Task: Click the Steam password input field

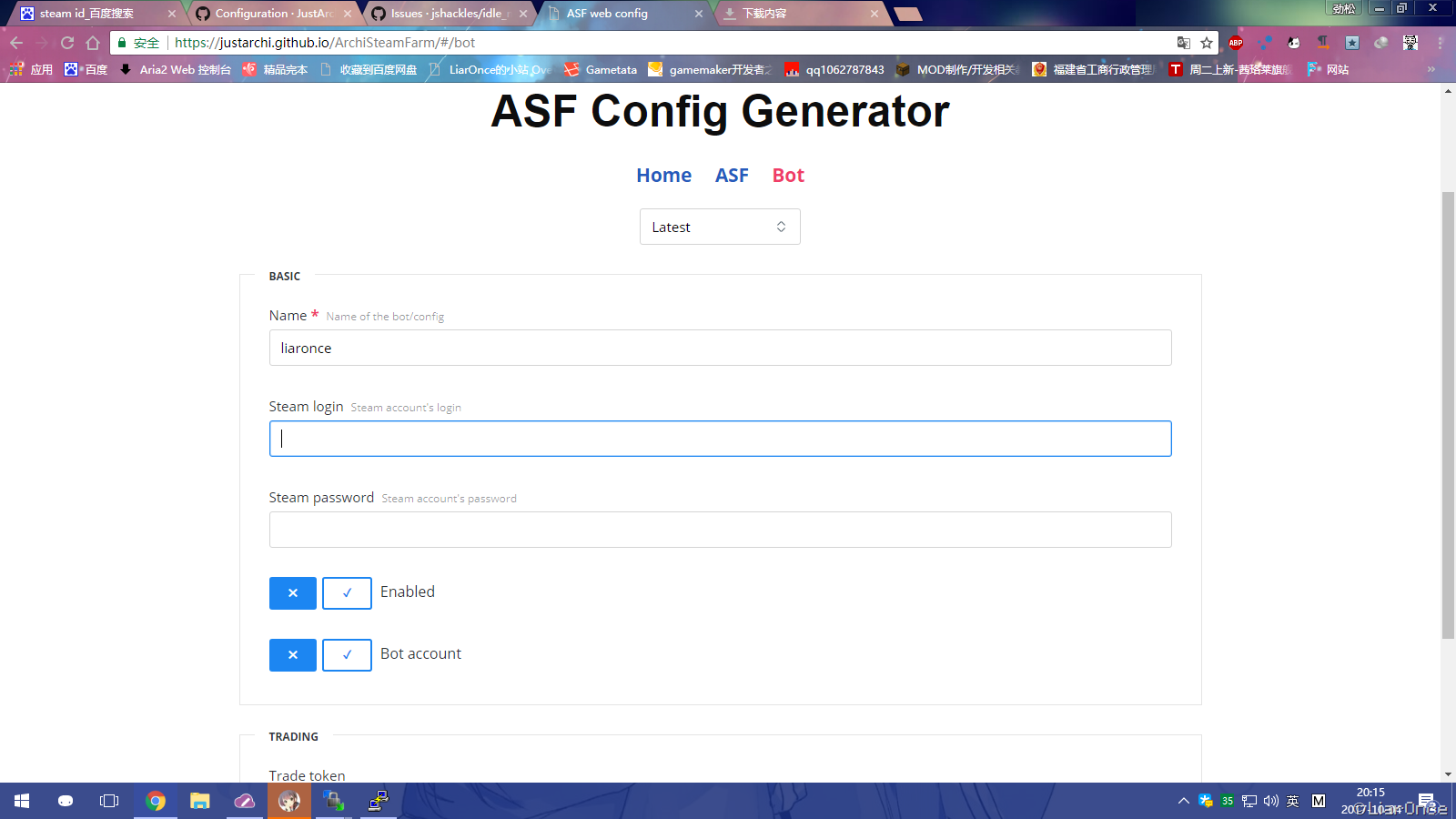Action: pos(720,530)
